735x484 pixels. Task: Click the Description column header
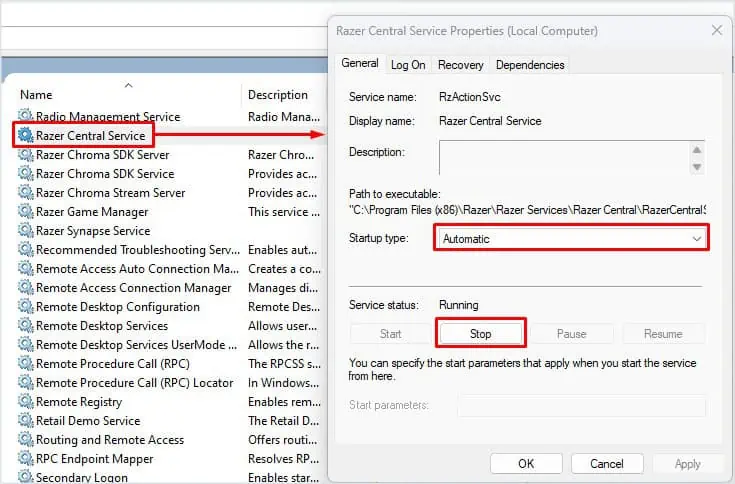(278, 95)
